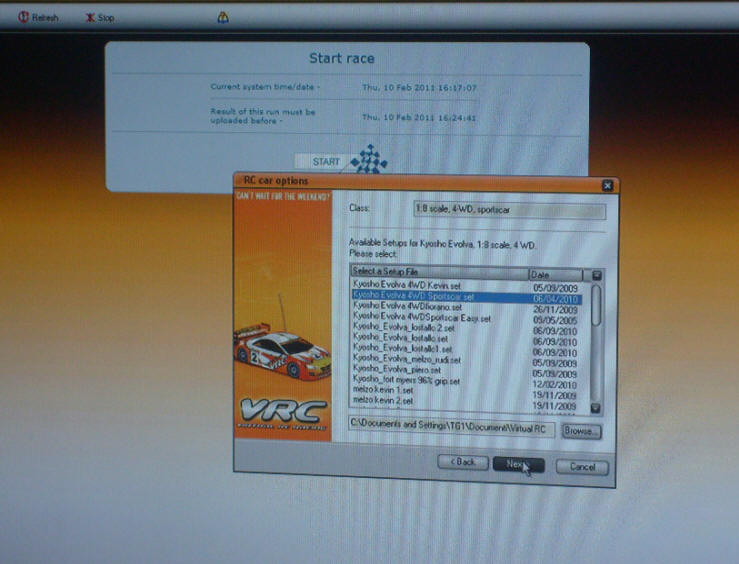Sort by Select a Setup File header
Viewport: 739px width, 564px height.
[x=438, y=273]
